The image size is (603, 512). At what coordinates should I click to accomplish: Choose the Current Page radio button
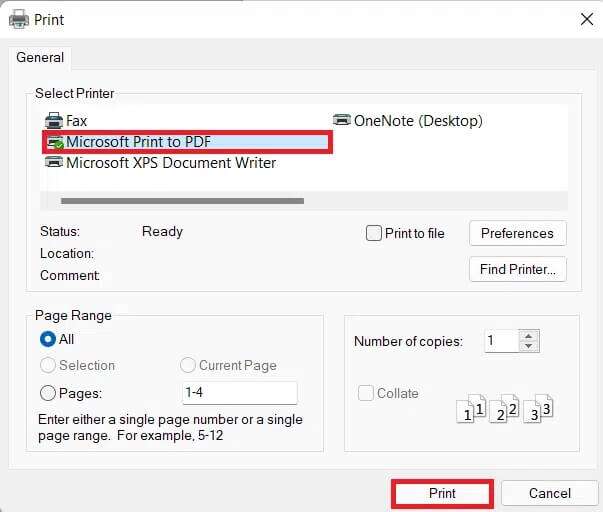click(188, 365)
